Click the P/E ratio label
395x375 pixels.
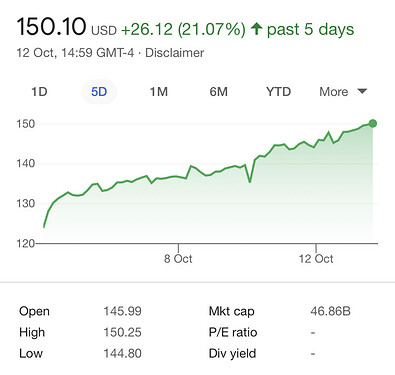coord(233,332)
